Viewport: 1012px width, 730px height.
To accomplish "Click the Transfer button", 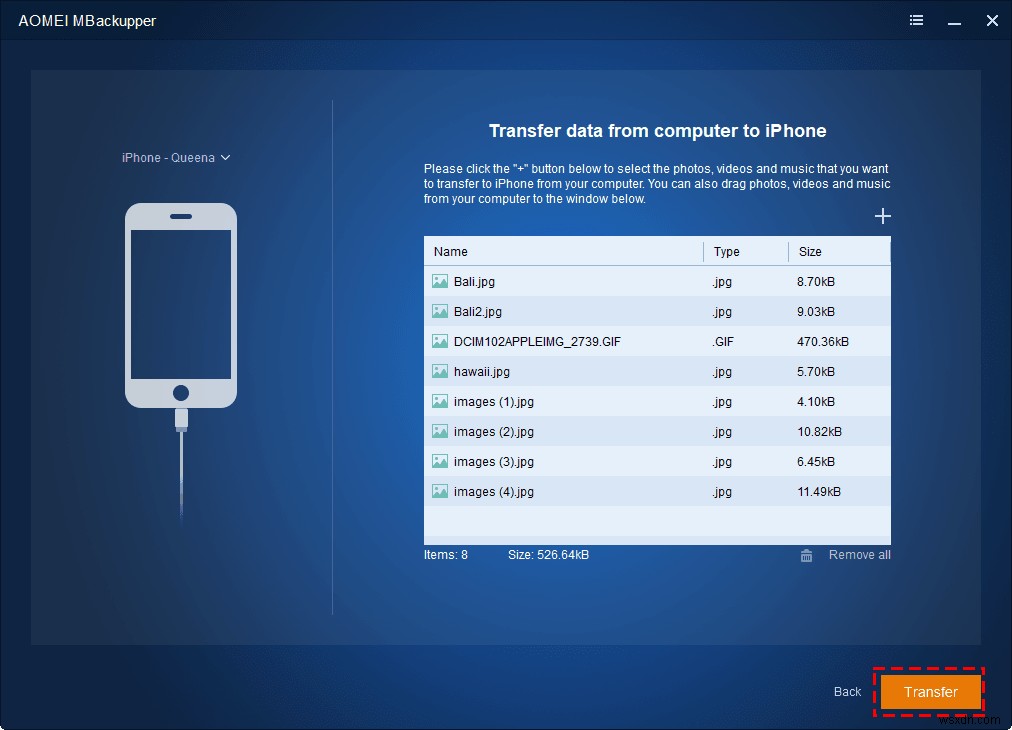I will tap(929, 691).
